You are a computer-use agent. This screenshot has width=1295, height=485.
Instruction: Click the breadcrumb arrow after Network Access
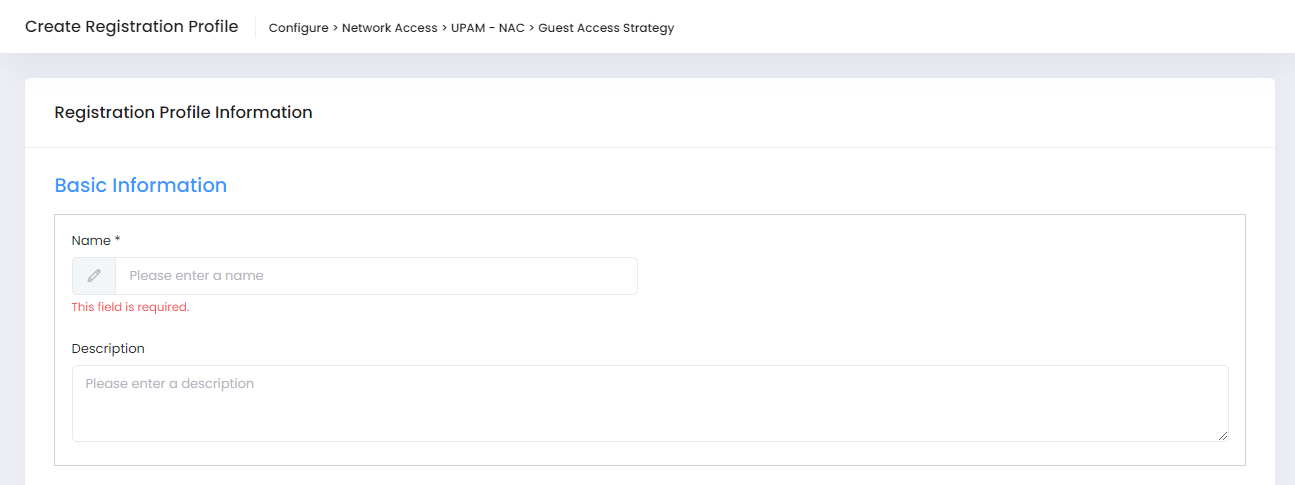444,28
